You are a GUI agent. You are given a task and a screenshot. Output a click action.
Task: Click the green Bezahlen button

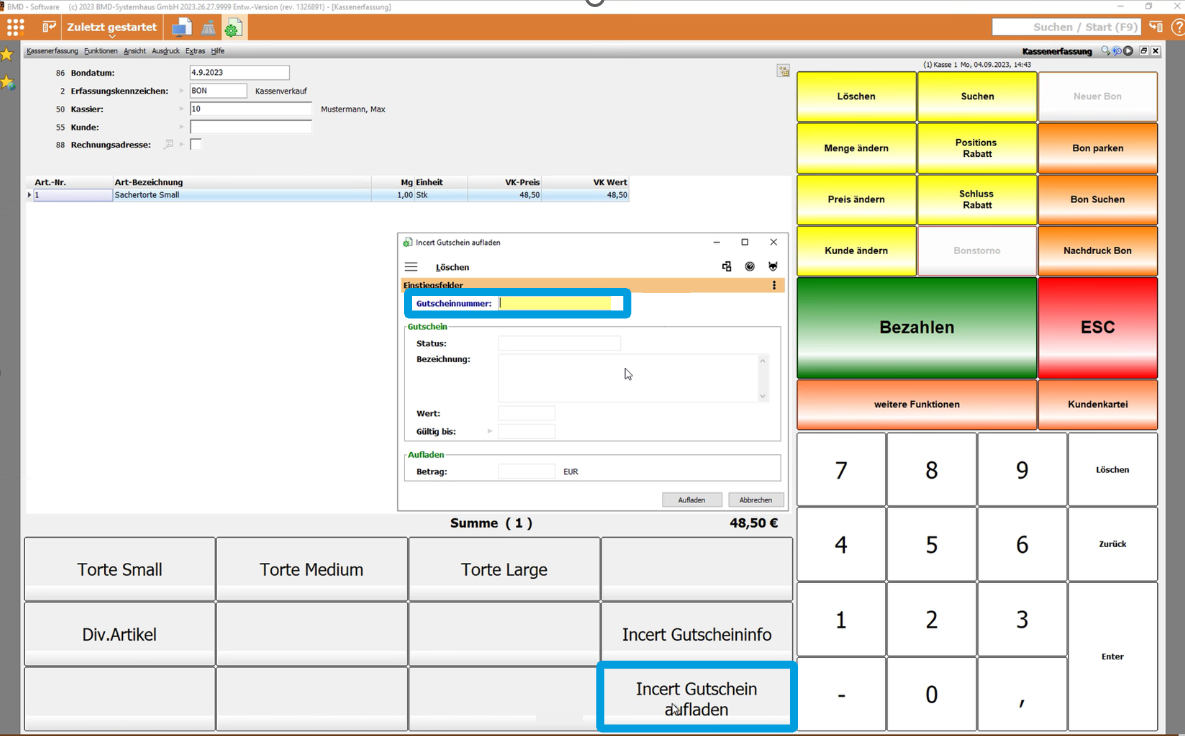click(917, 327)
